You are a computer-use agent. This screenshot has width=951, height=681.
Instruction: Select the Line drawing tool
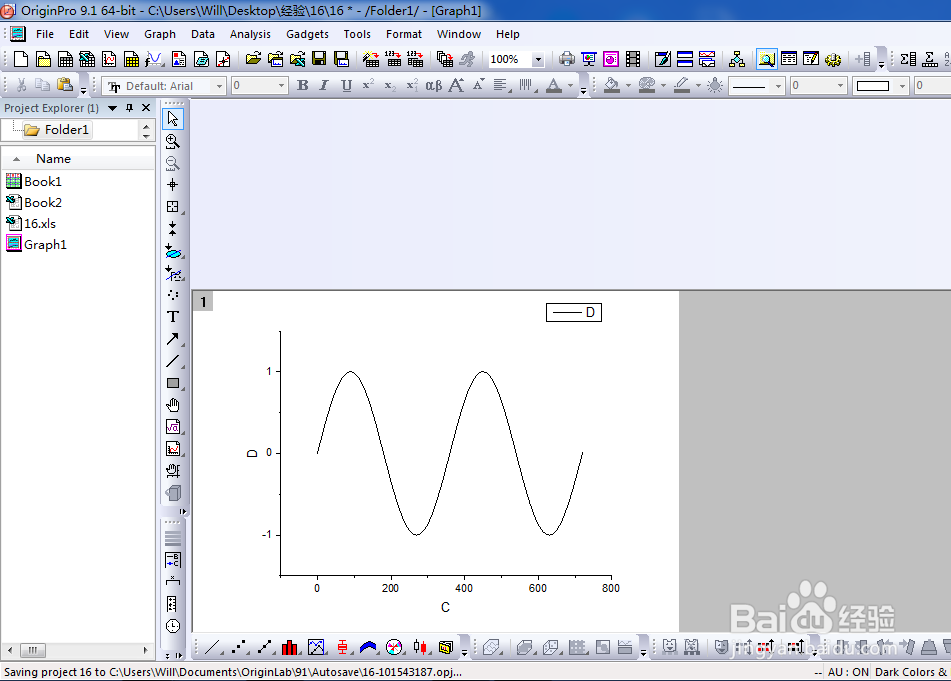coord(173,361)
